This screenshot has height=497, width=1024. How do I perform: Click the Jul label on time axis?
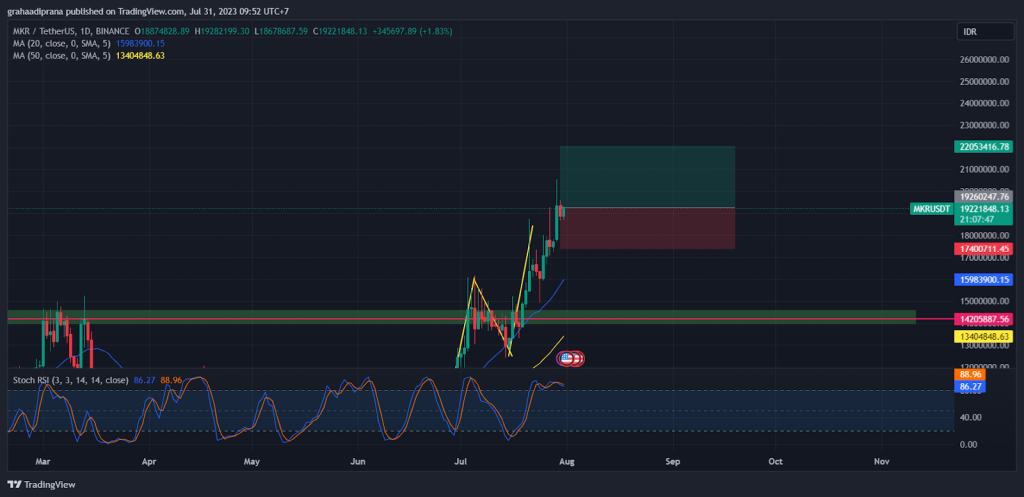click(460, 461)
